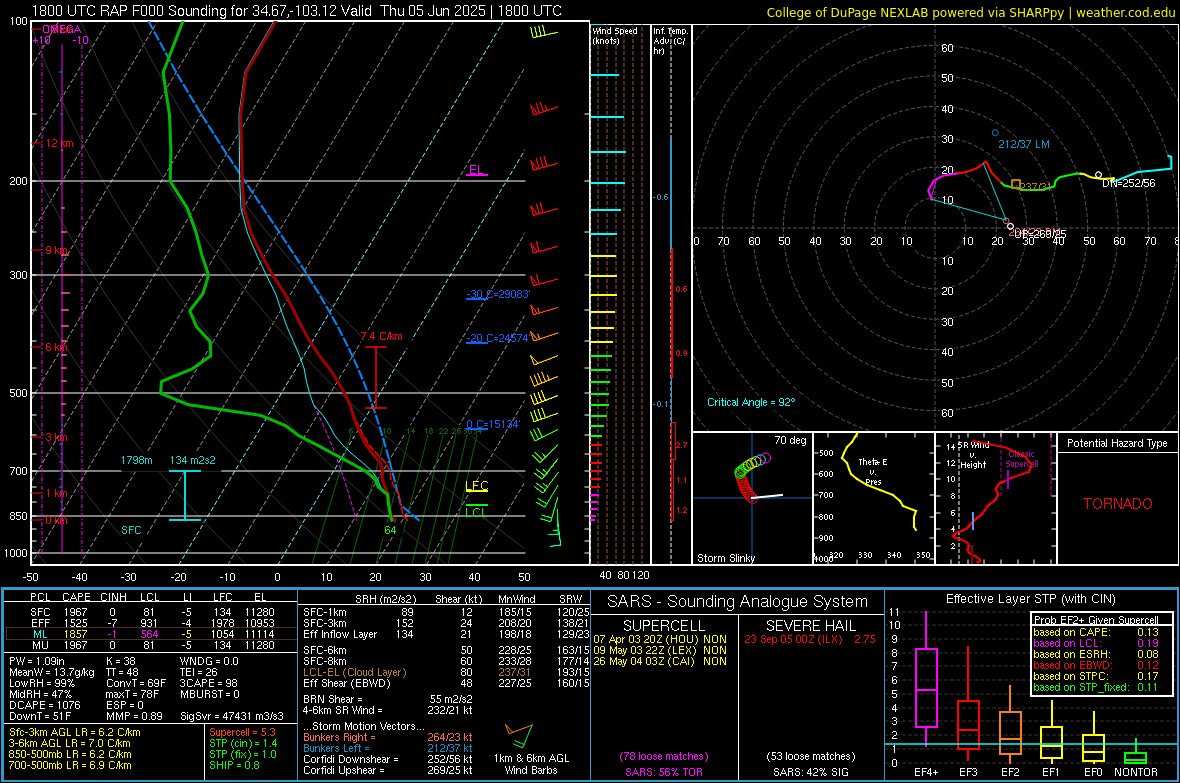Select the 'based on STP_fixed:' probability row
The width and height of the screenshot is (1180, 783).
tap(1096, 687)
